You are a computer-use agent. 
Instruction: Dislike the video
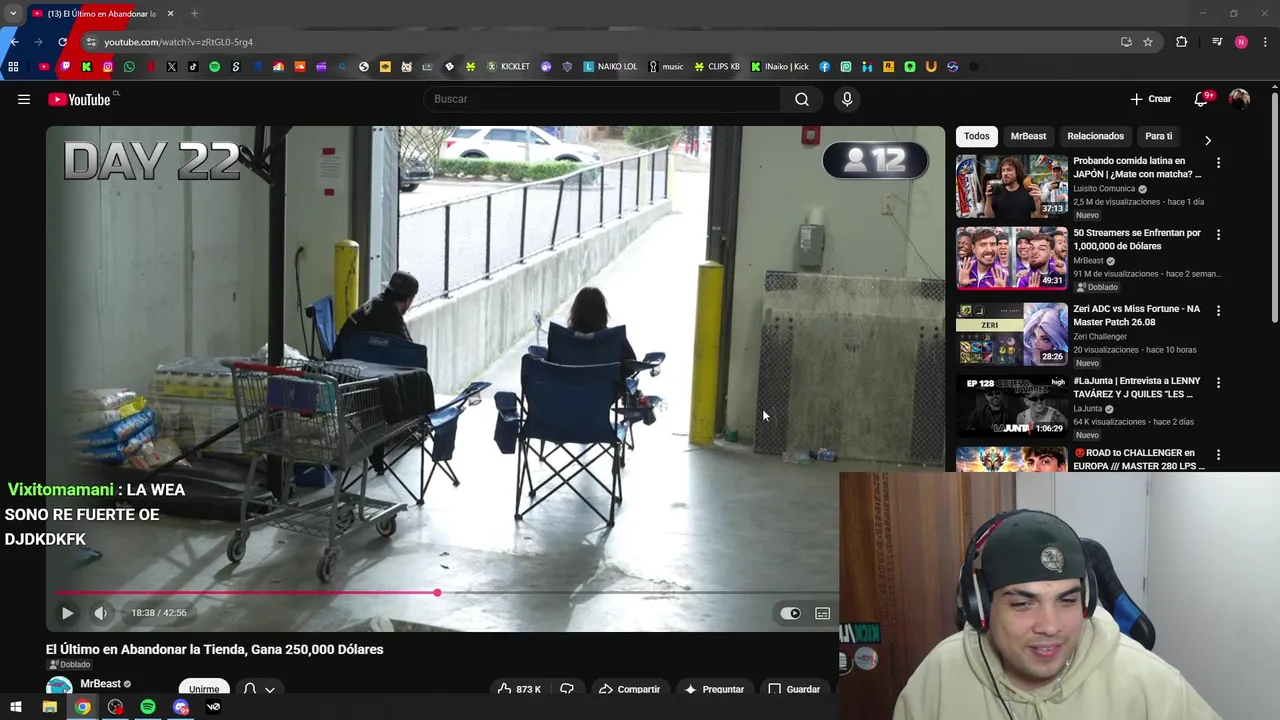pyautogui.click(x=567, y=689)
